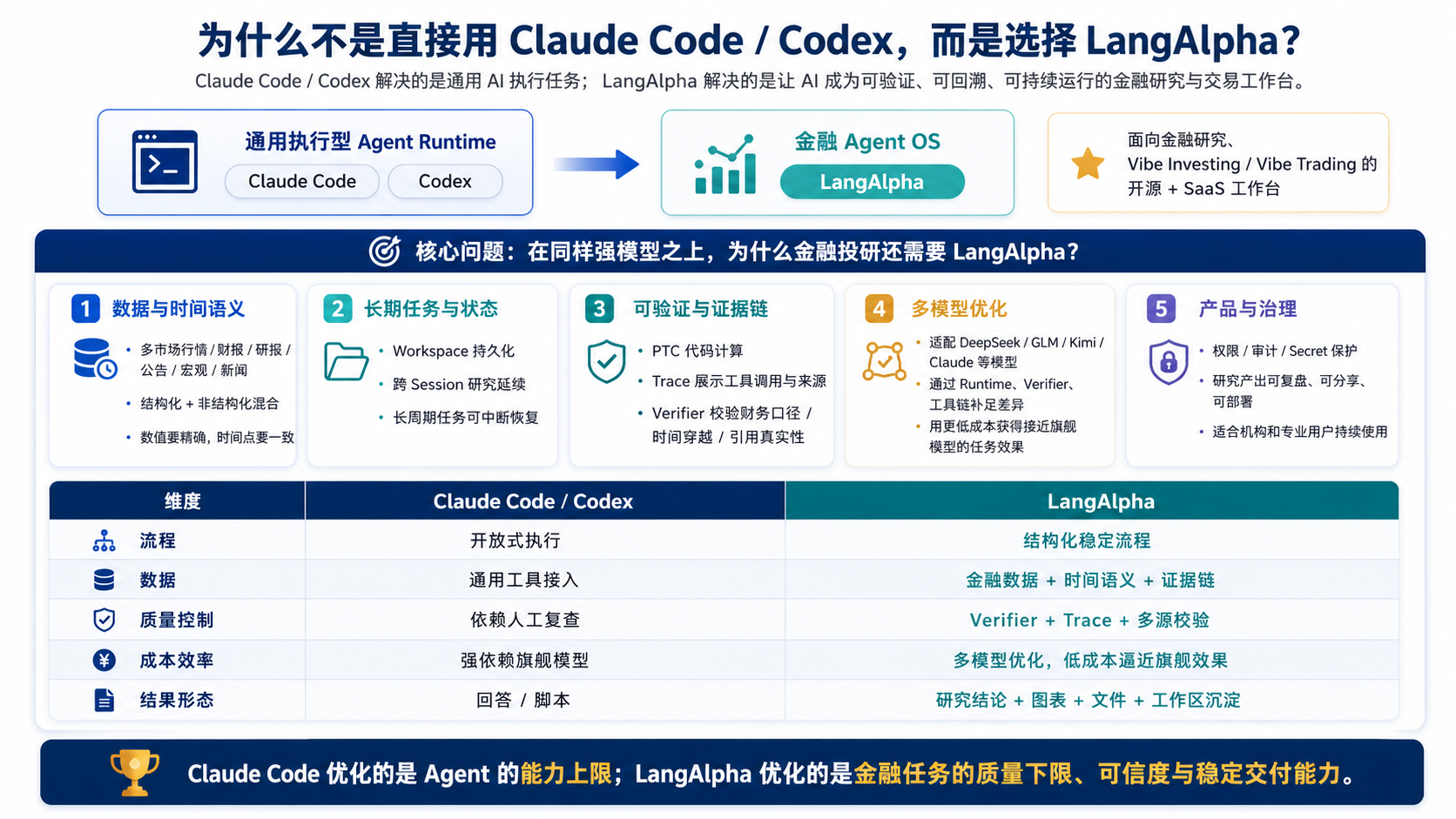This screenshot has height=819, width=1456.
Task: Click the document icon in 结果形态 row
Action: click(x=104, y=700)
